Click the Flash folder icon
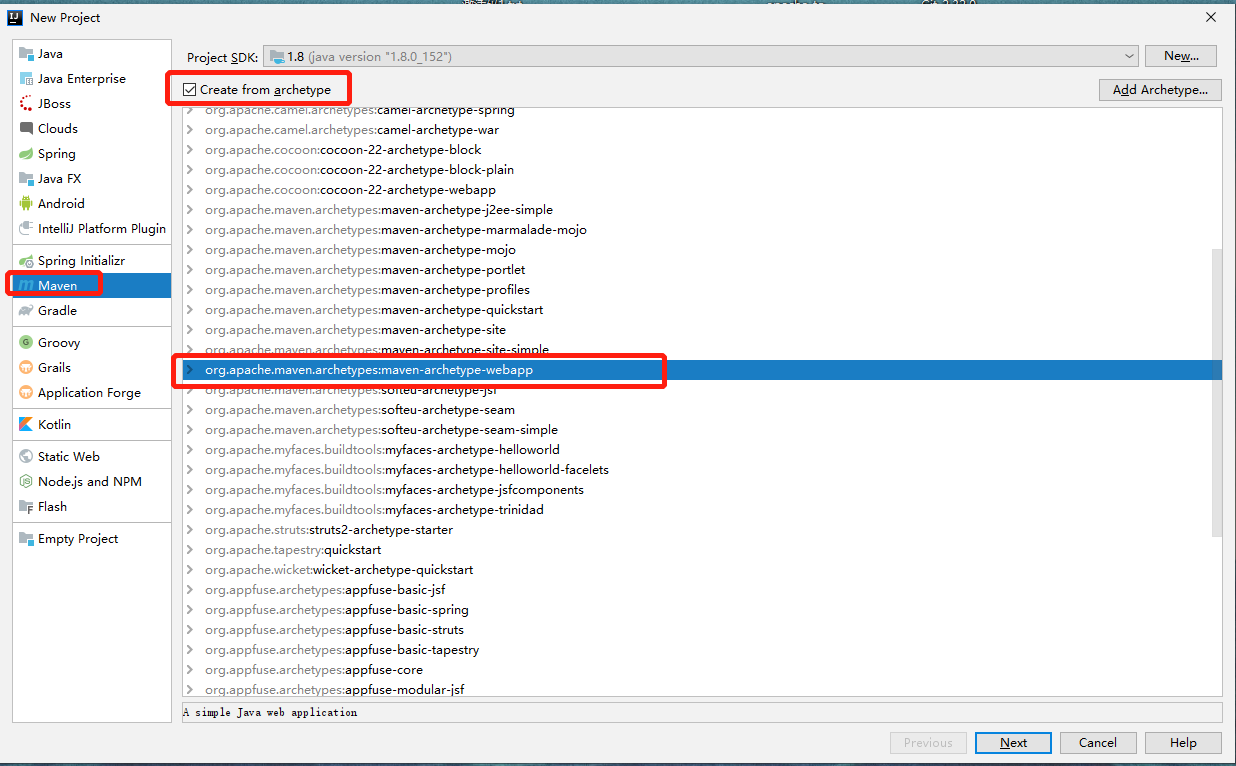 pyautogui.click(x=26, y=507)
